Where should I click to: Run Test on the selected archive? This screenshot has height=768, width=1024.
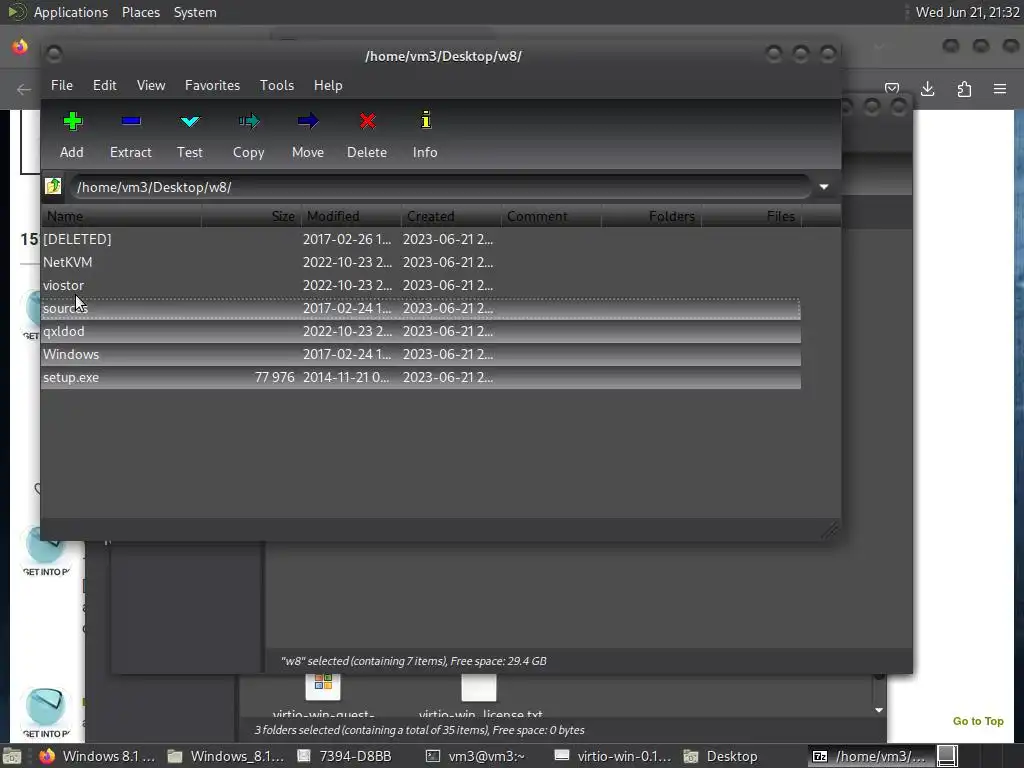coord(189,121)
